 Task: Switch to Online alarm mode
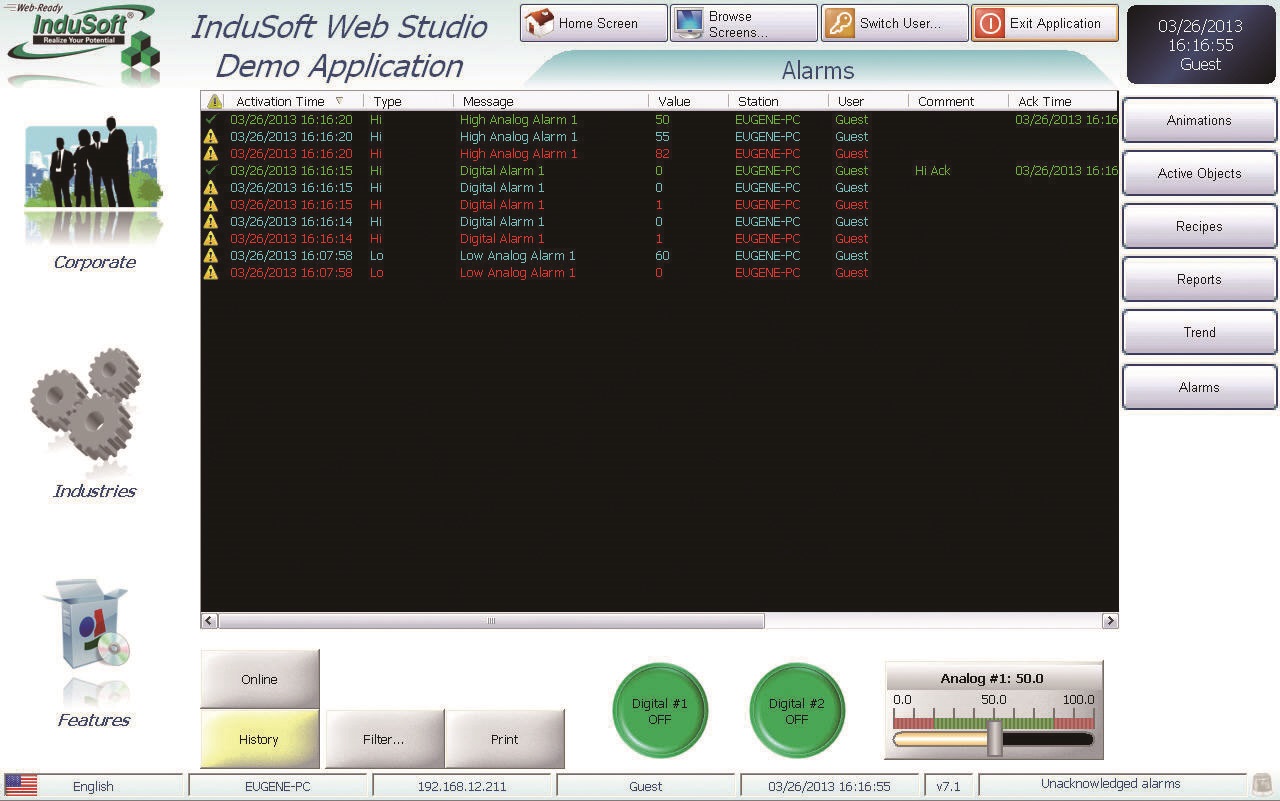pos(260,679)
